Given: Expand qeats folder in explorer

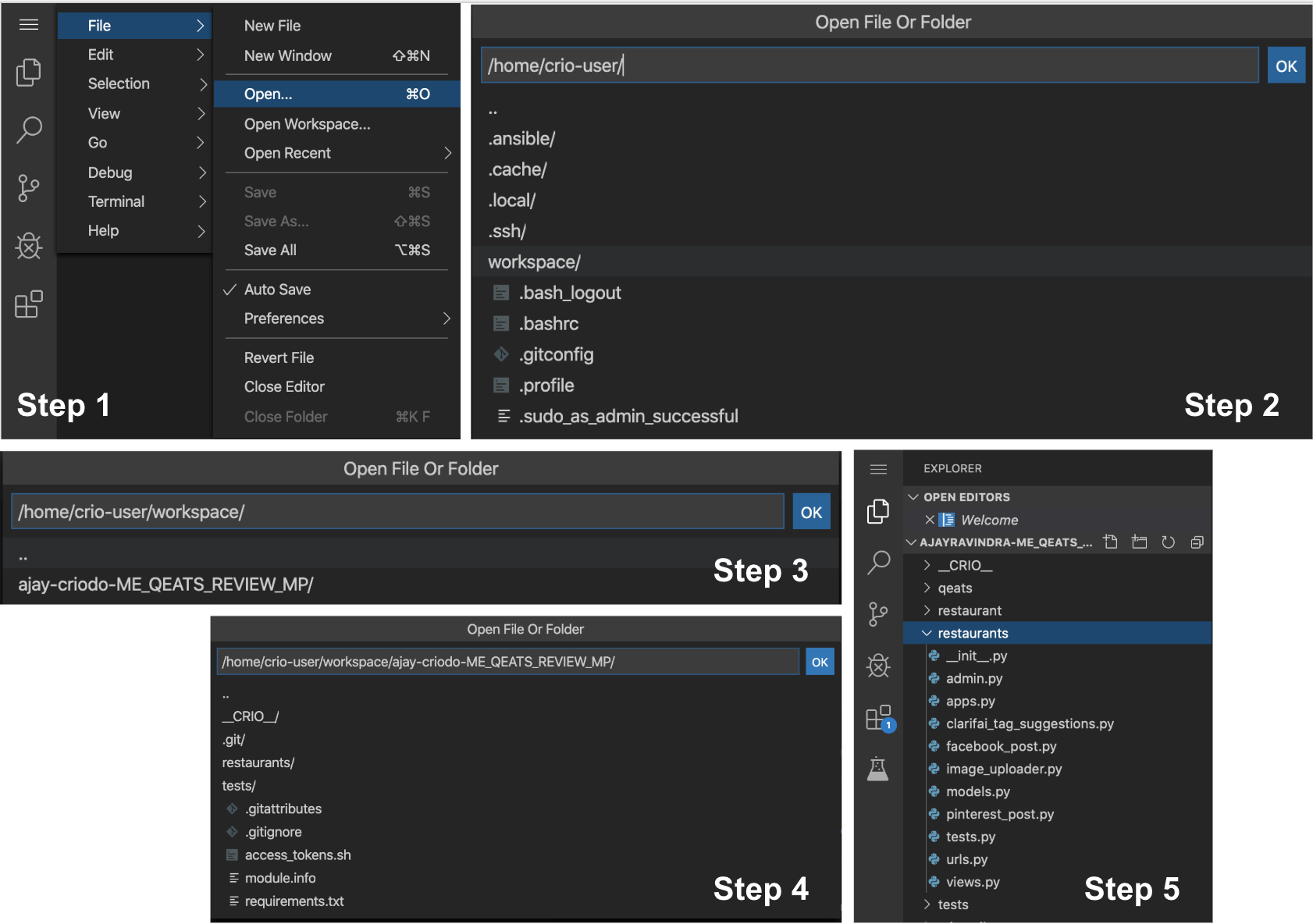Looking at the screenshot, I should 1057,588.
